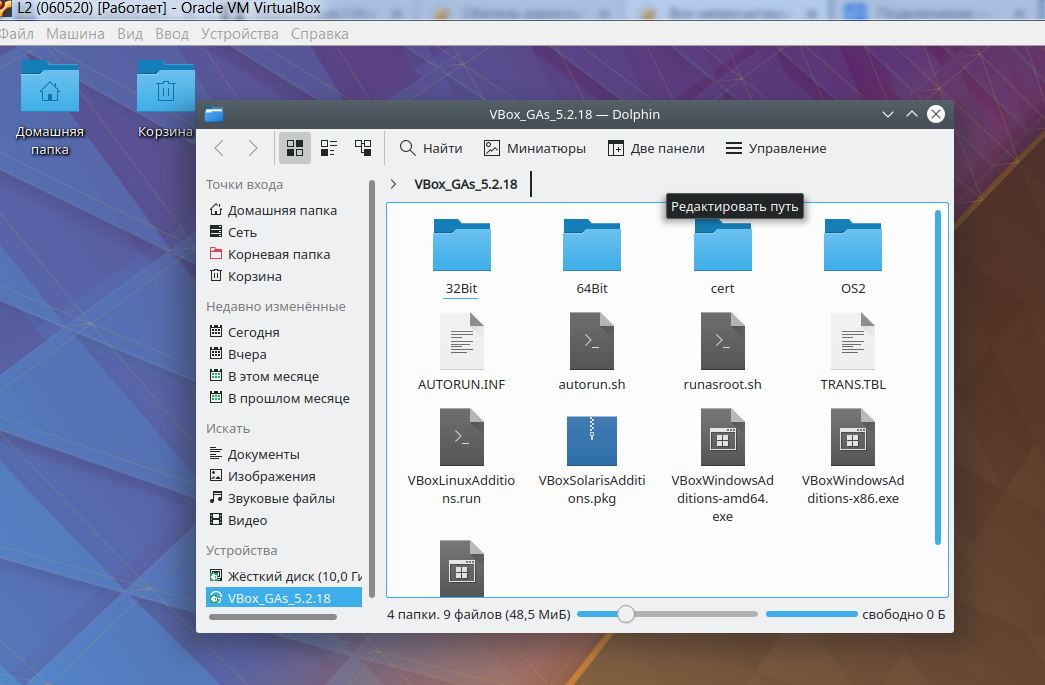Screen dimensions: 1045x685
Task: Go forward using the Dolphin forward arrow
Action: pos(253,148)
